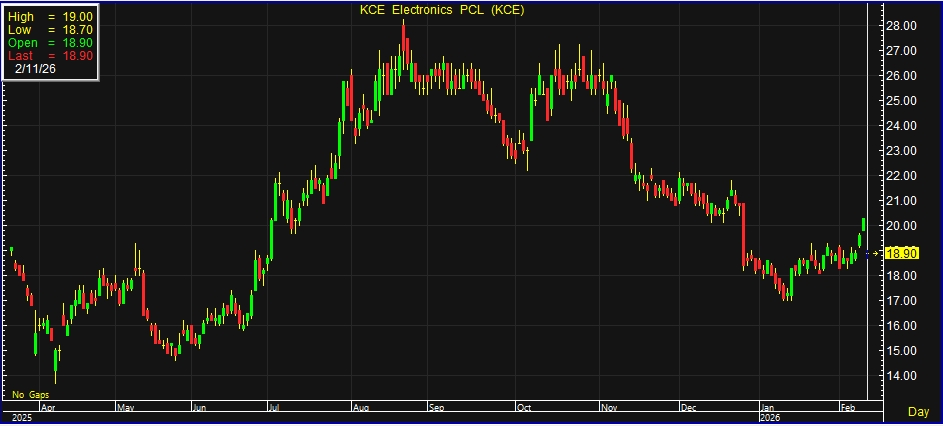Click the No Gaps indicator
This screenshot has height=426, width=943.
(31, 395)
